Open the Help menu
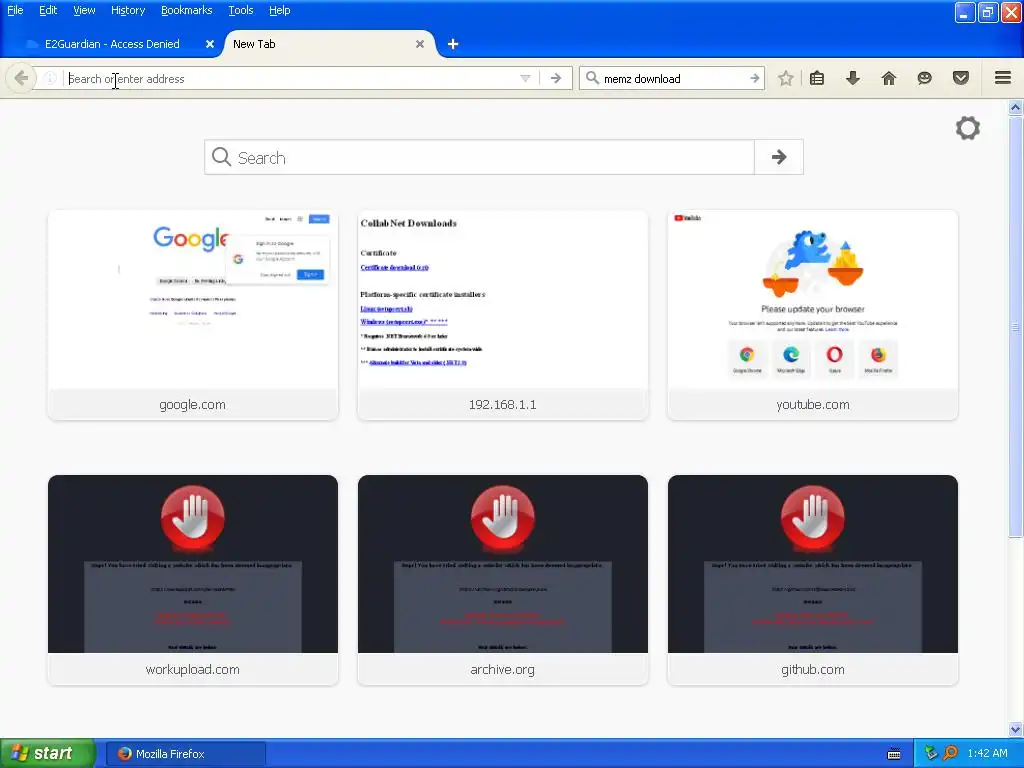 coord(280,10)
